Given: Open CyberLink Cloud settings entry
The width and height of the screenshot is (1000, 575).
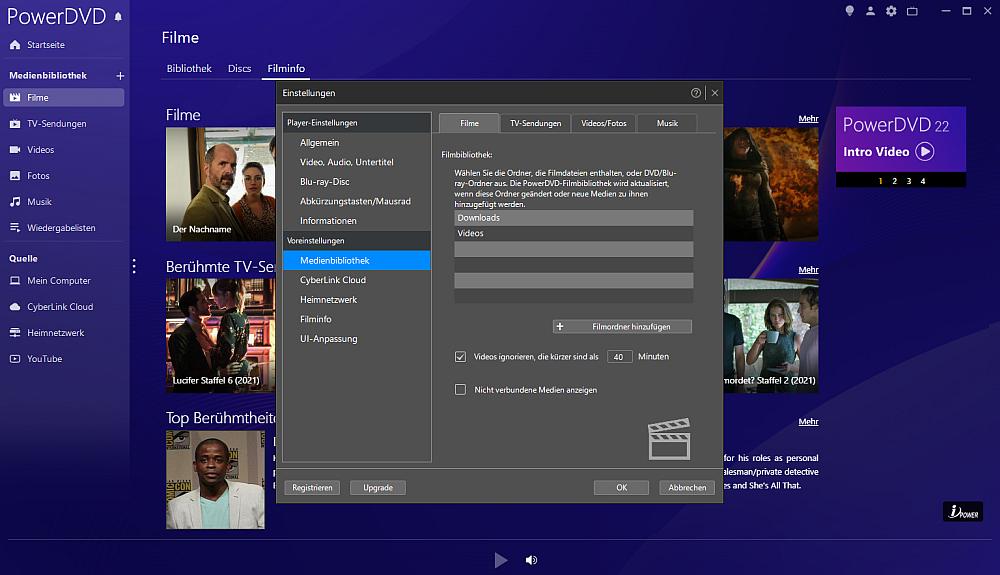Looking at the screenshot, I should [357, 280].
